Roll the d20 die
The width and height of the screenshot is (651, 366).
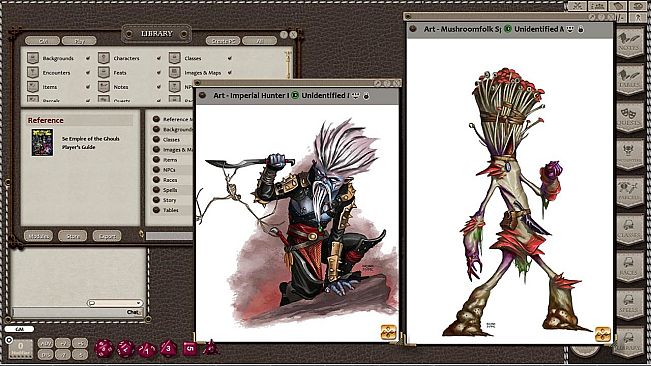click(104, 349)
